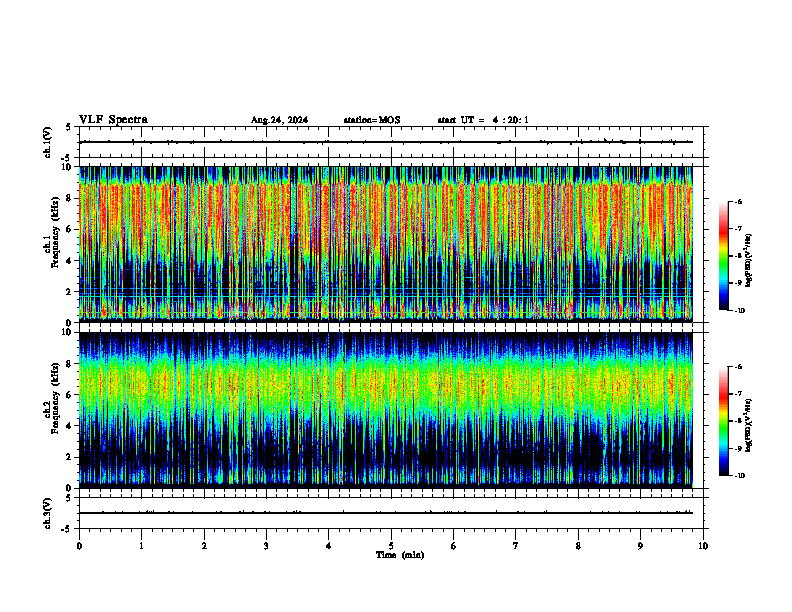This screenshot has height=612, width=792.
Task: Select the ch.1 "Frequency (kHz)" axis label
Action: (55, 232)
